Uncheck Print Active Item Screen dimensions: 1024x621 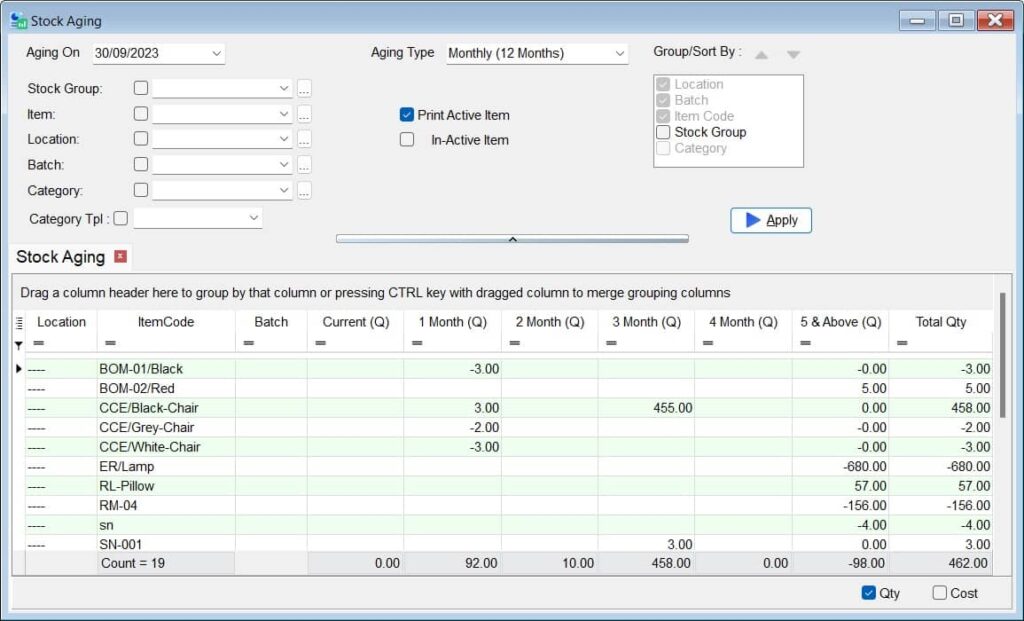[x=407, y=115]
